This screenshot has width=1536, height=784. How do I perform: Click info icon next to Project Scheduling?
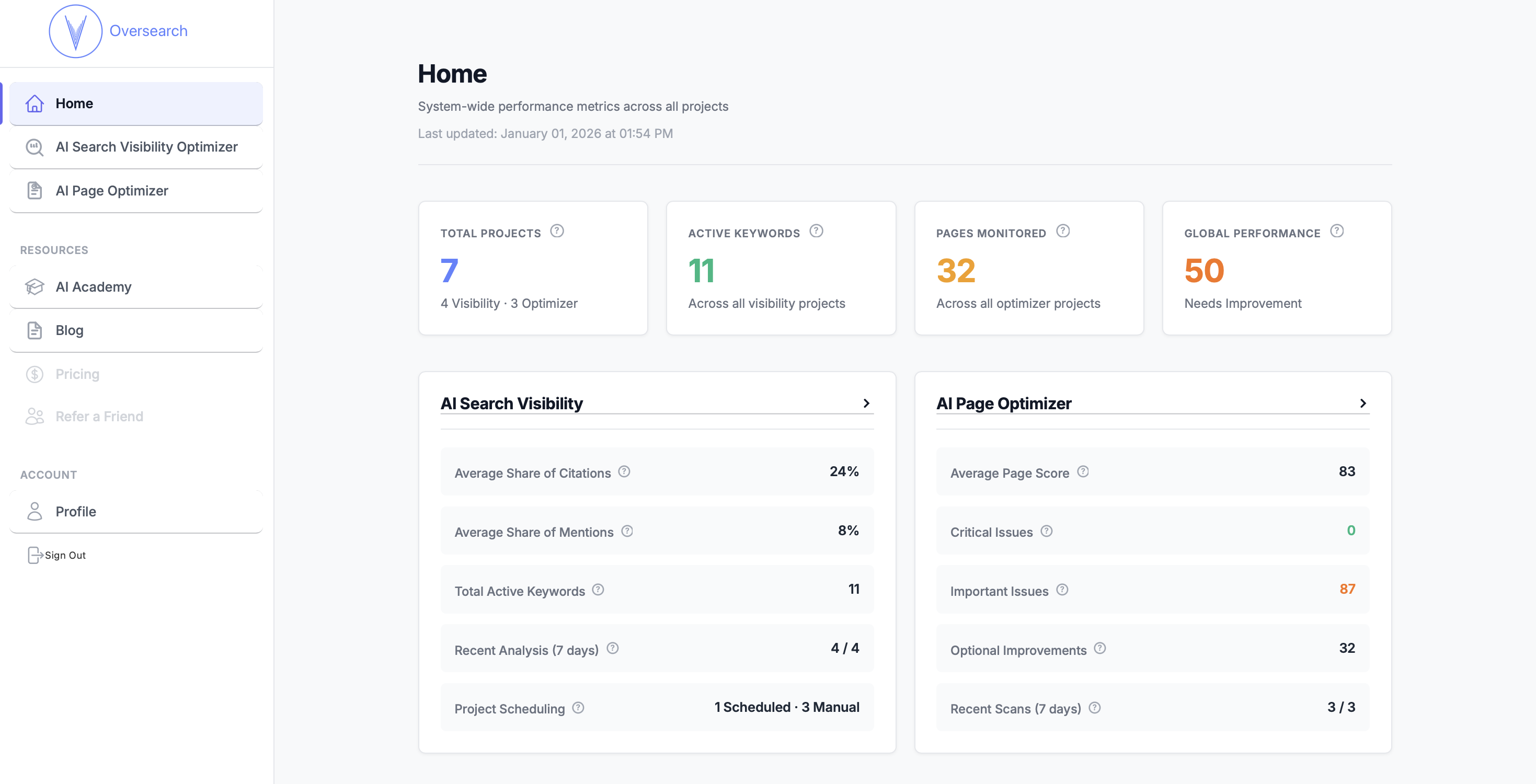pos(578,708)
